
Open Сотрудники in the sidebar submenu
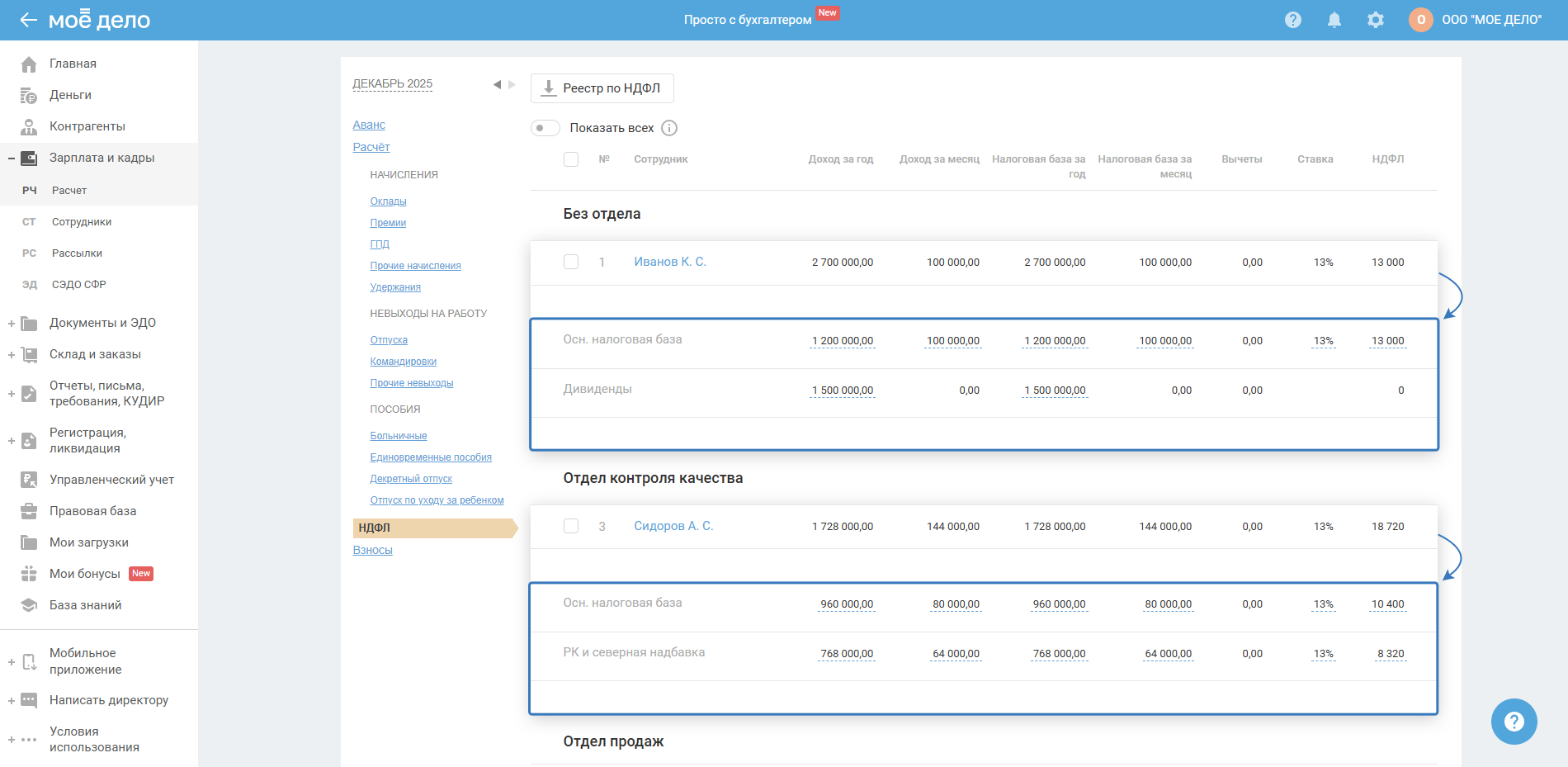[82, 222]
